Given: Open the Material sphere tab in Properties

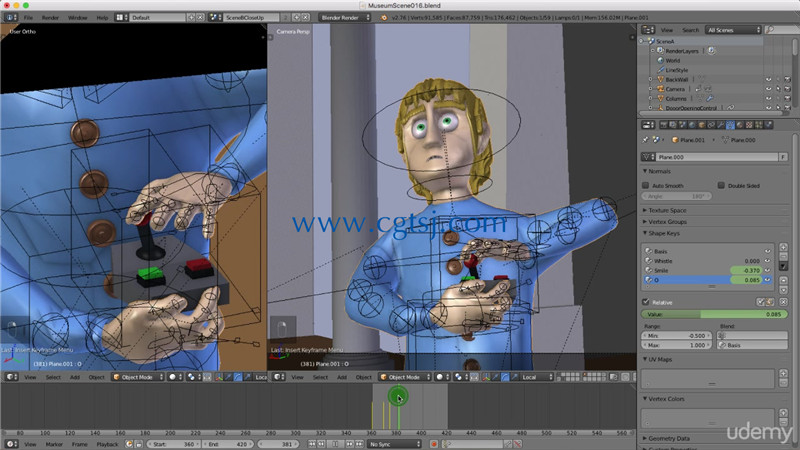Looking at the screenshot, I should pos(740,124).
